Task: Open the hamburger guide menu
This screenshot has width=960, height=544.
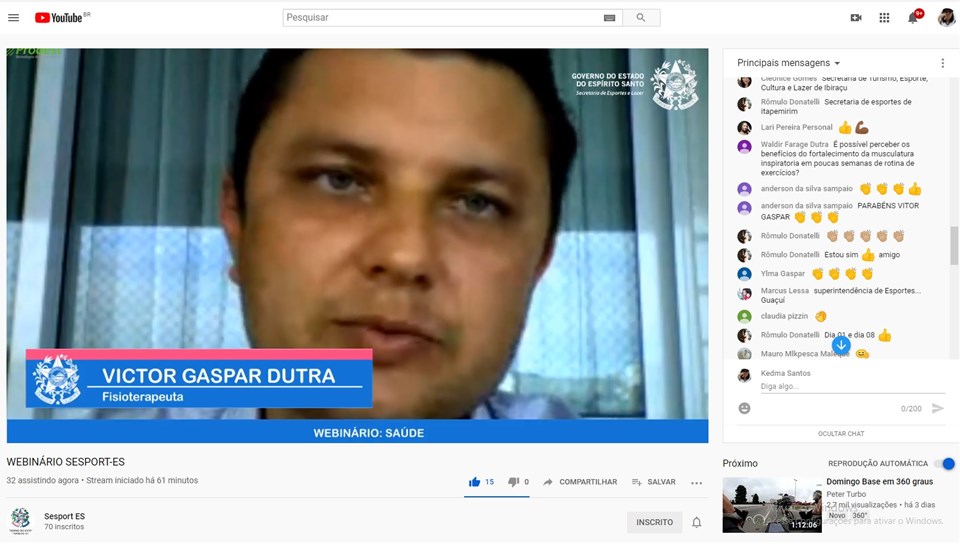Action: pyautogui.click(x=14, y=18)
